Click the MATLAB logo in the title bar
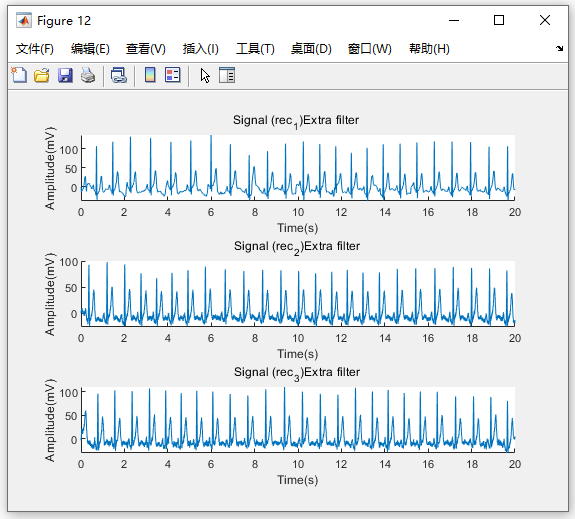Screen dimensions: 575x519 [x=24, y=21]
